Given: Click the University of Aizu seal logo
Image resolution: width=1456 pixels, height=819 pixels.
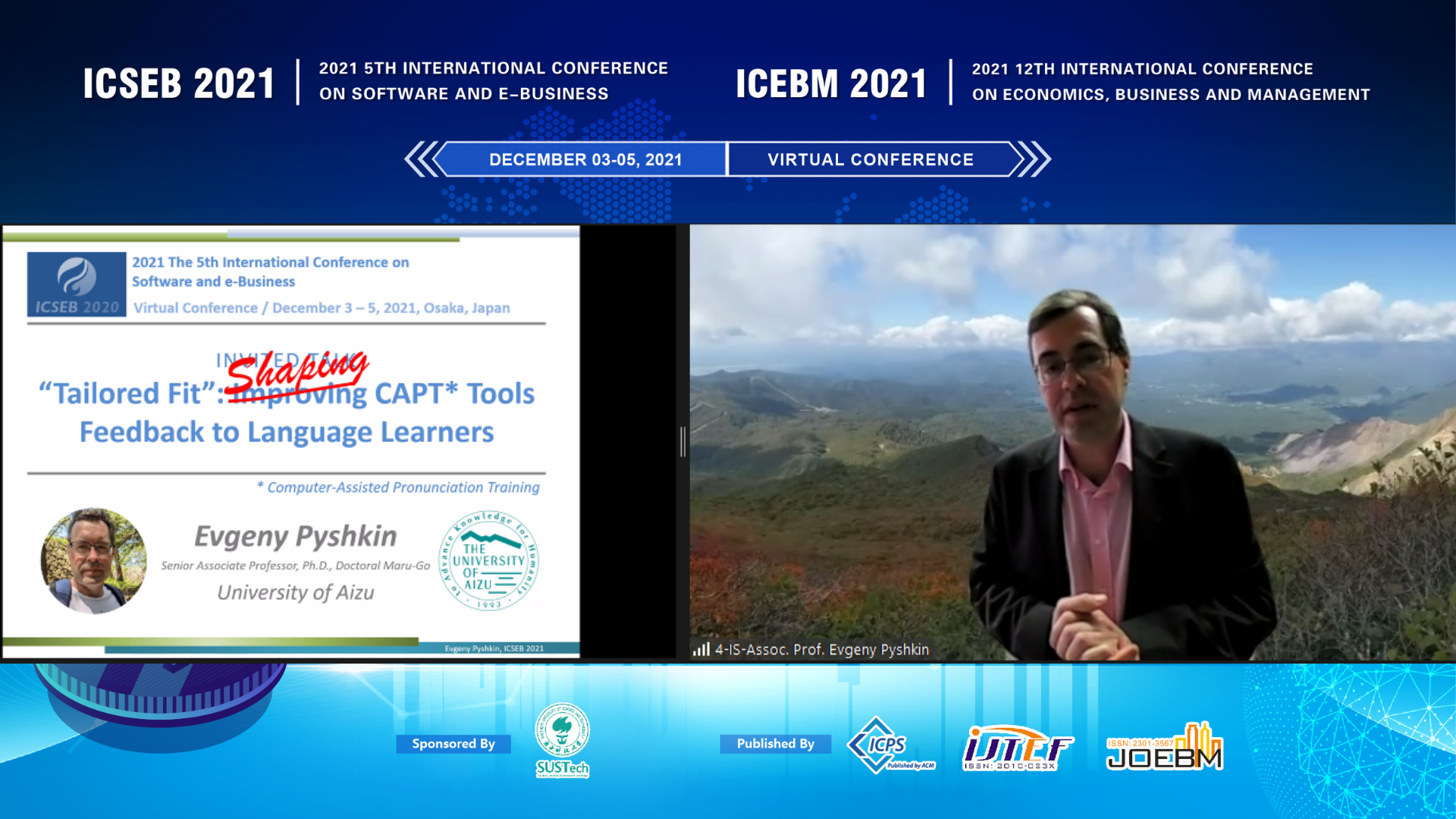Looking at the screenshot, I should (x=489, y=561).
